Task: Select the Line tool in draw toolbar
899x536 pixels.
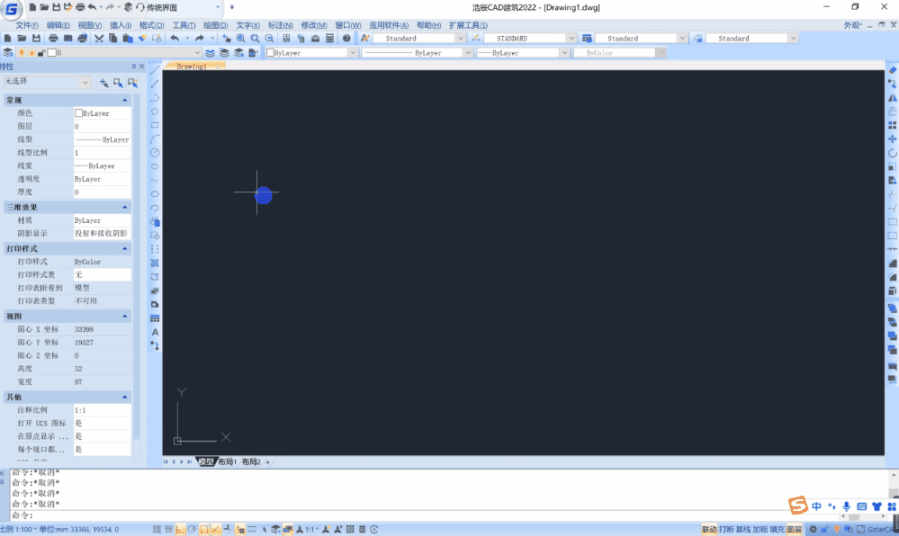Action: click(155, 70)
